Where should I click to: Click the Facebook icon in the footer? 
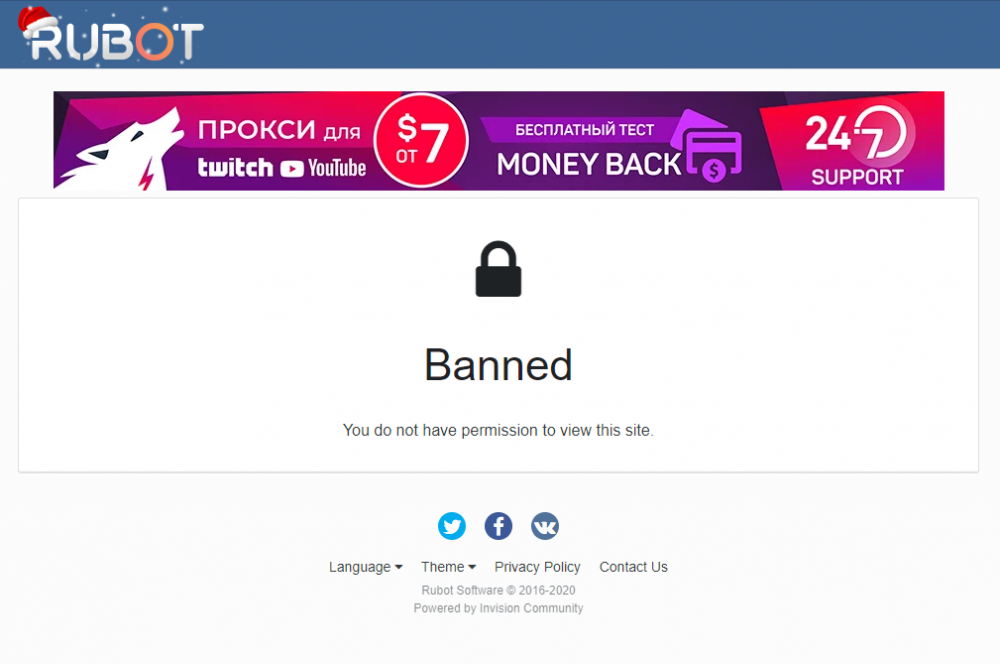click(x=498, y=526)
